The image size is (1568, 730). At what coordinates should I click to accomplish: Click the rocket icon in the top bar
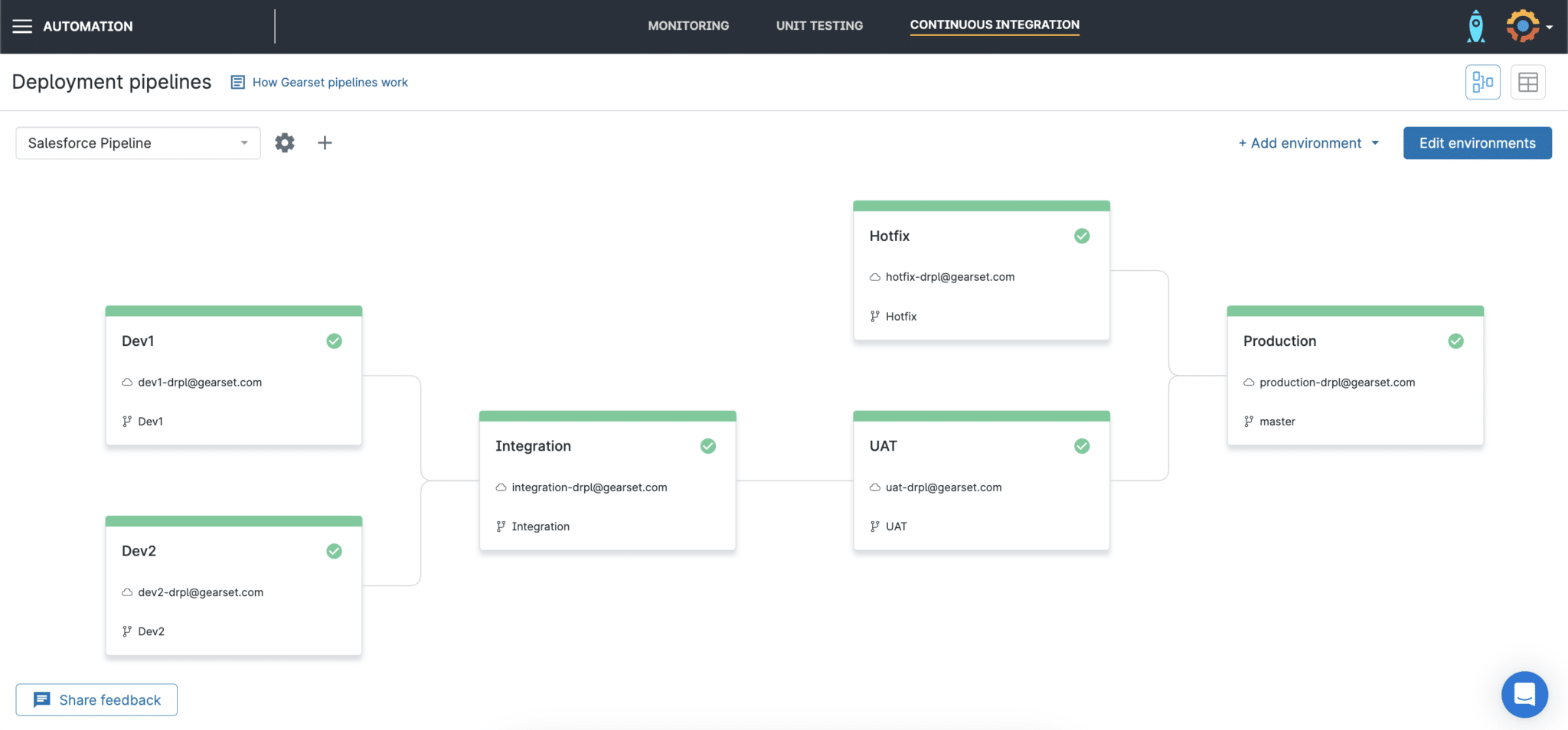coord(1475,25)
